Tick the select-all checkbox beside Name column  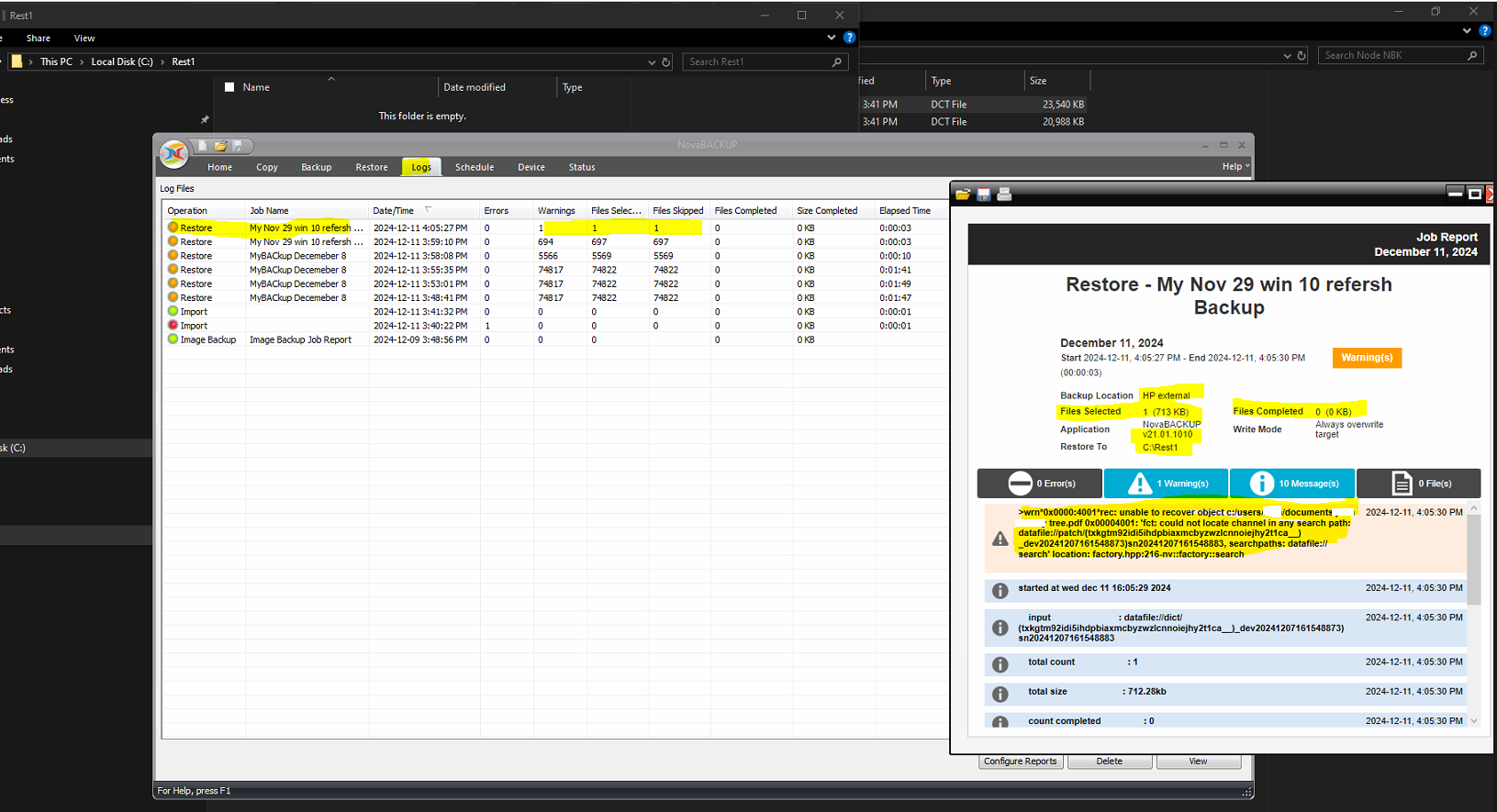(x=229, y=87)
